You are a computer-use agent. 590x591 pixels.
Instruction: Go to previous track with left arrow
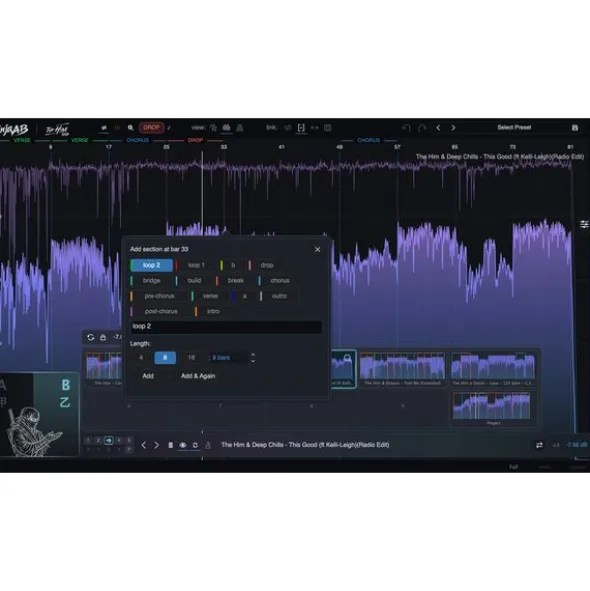point(144,446)
